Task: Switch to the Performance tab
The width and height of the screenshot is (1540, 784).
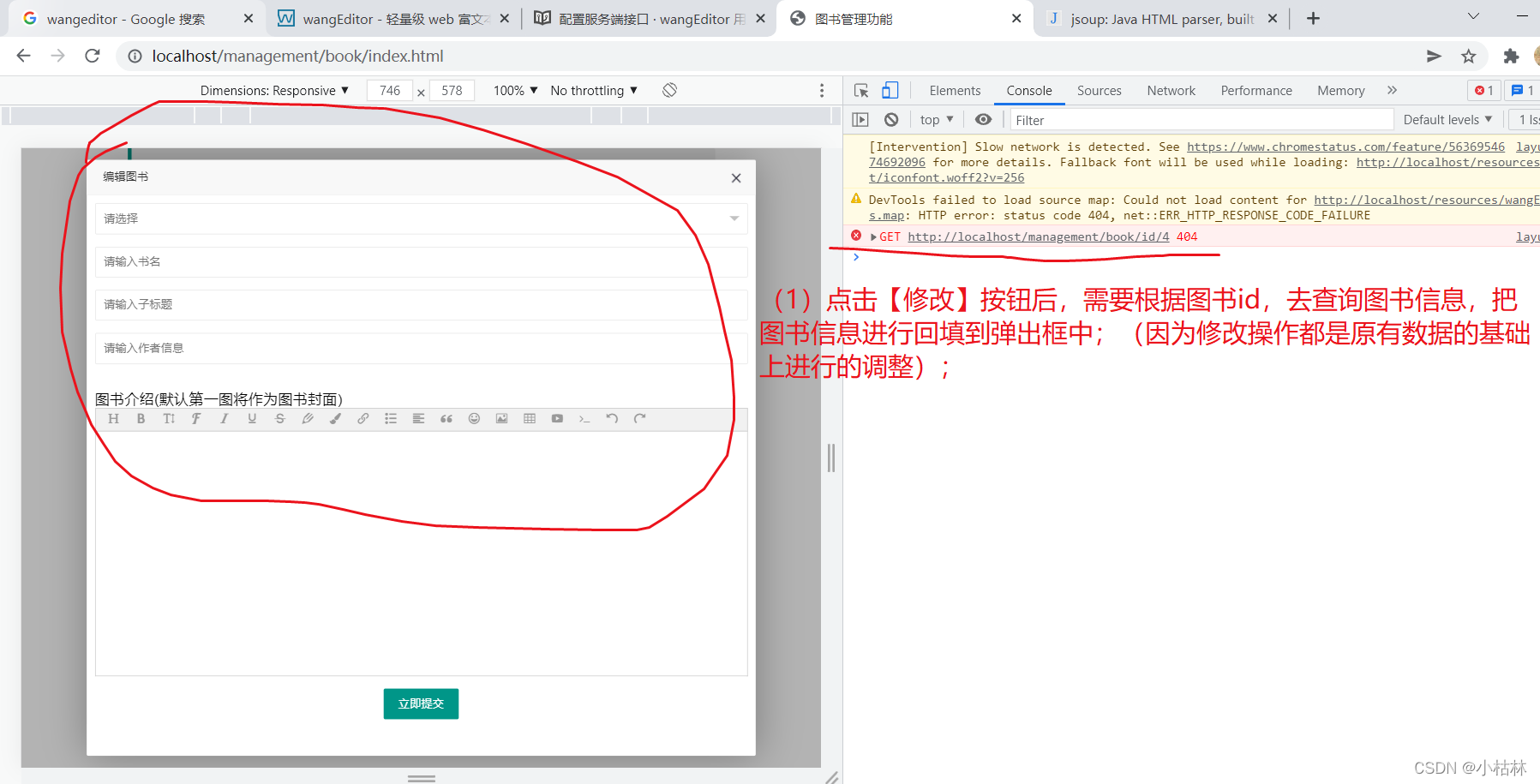Action: click(x=1256, y=91)
